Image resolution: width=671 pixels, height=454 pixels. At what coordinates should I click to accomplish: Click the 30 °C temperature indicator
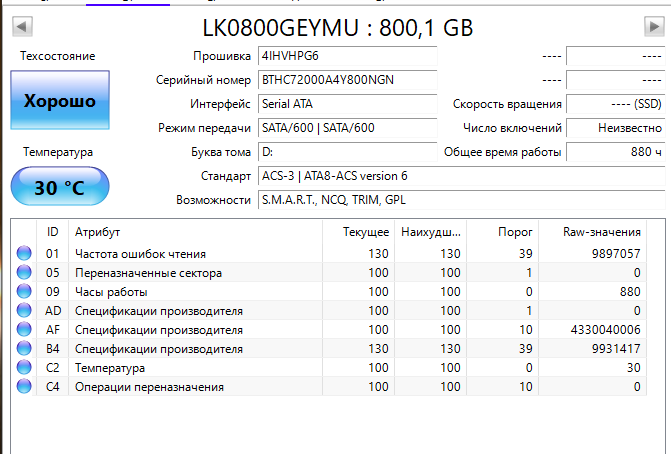click(x=59, y=188)
